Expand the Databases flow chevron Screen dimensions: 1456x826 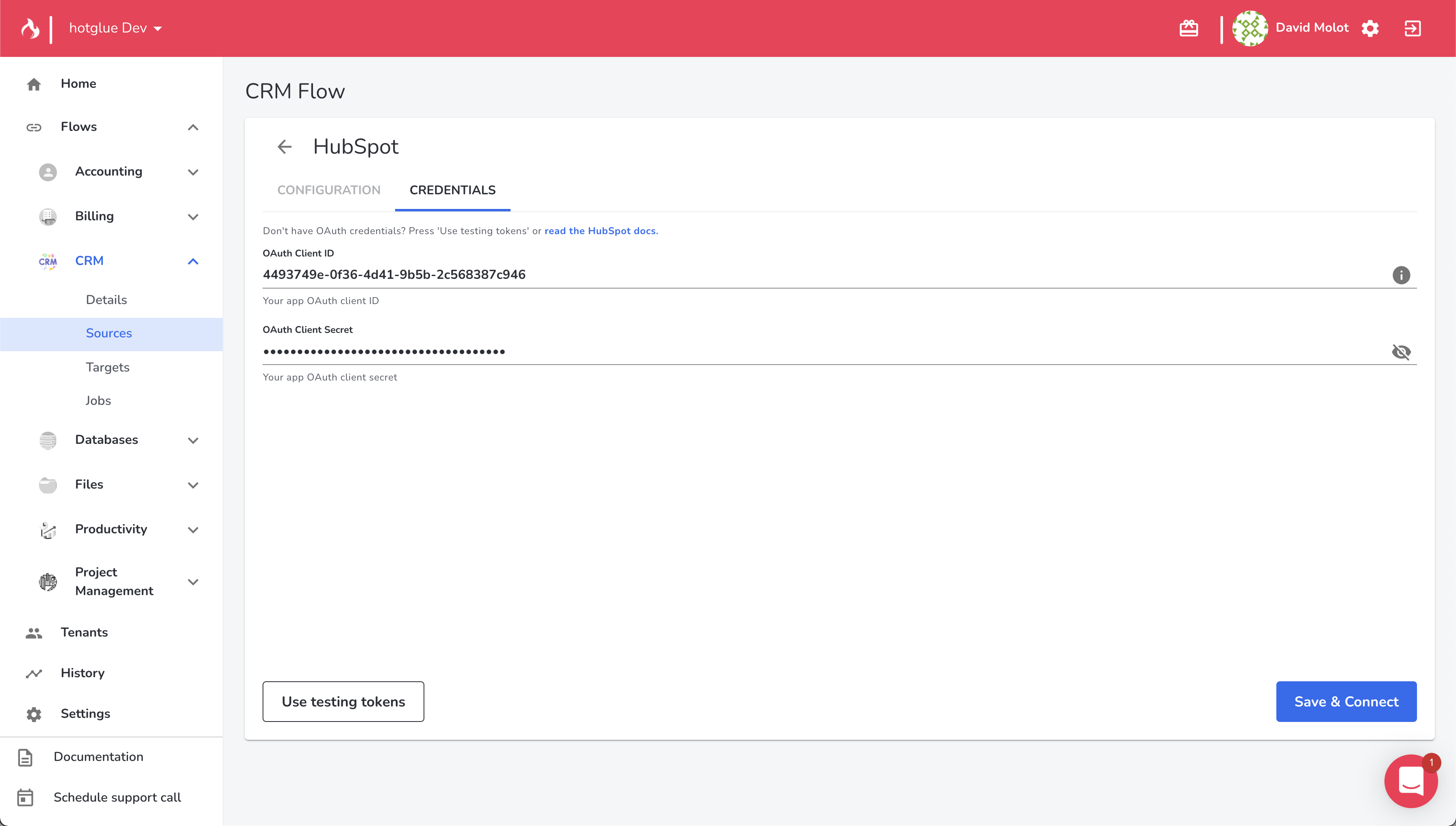point(193,440)
